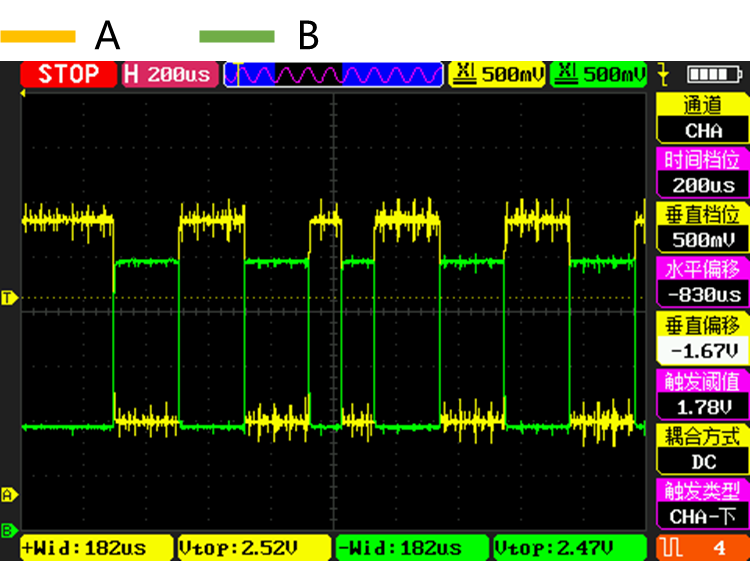The image size is (750, 561).
Task: Select the 垂直偏移 -1.67V vertical offset field
Action: coord(702,338)
